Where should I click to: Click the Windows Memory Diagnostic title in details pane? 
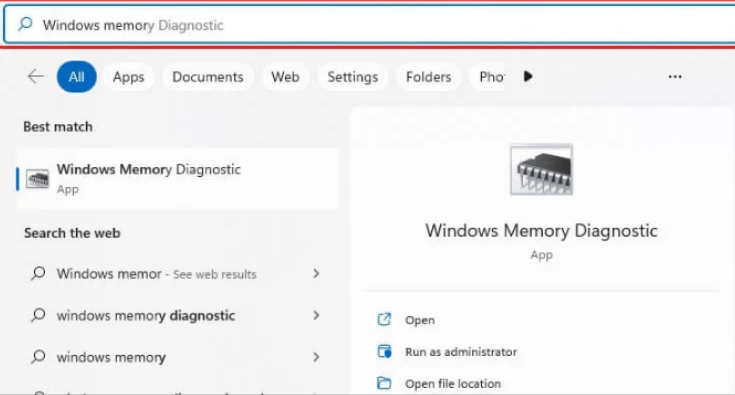(541, 231)
